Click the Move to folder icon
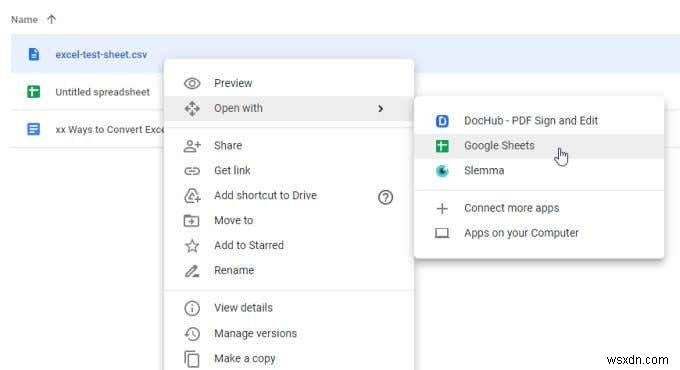This screenshot has height=370, width=680. pyautogui.click(x=191, y=221)
